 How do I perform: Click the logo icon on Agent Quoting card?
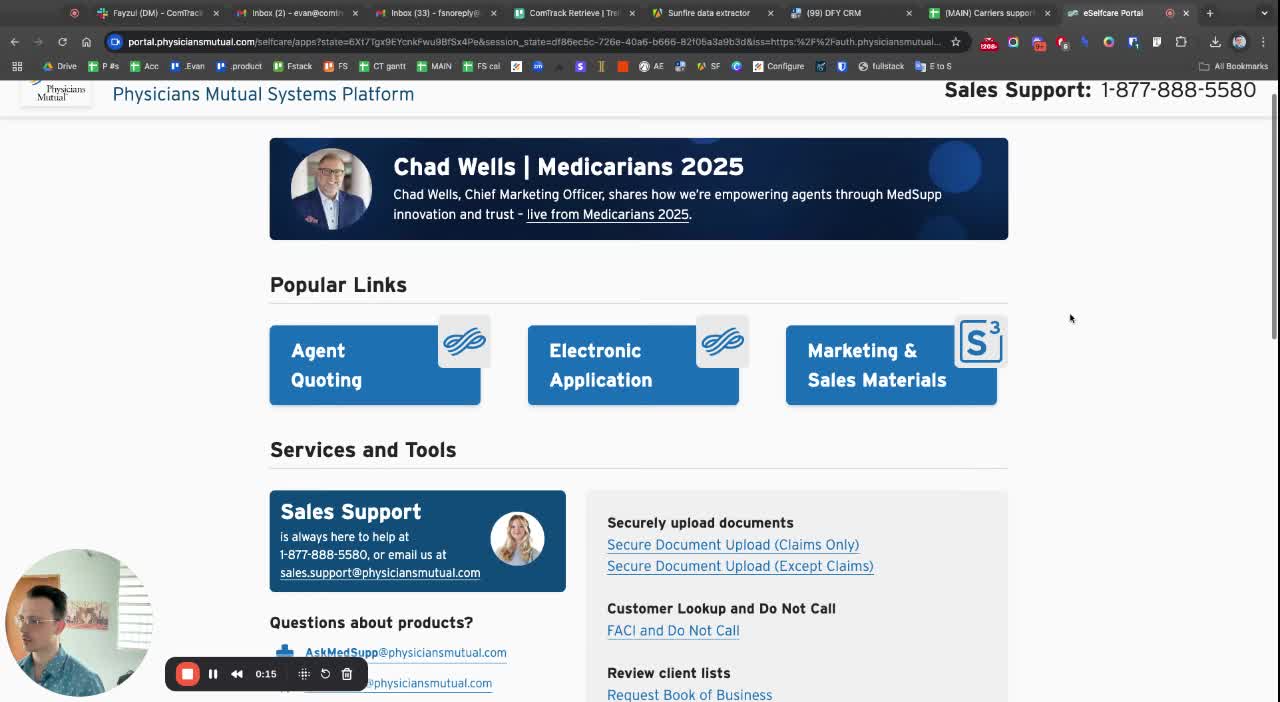point(464,341)
